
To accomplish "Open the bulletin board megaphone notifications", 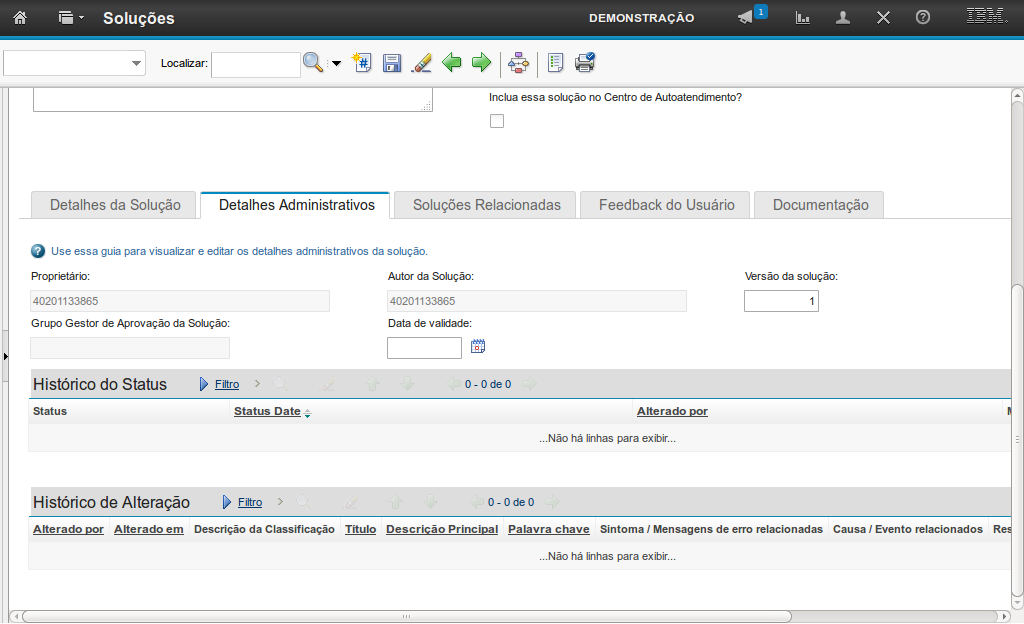I will pyautogui.click(x=746, y=18).
